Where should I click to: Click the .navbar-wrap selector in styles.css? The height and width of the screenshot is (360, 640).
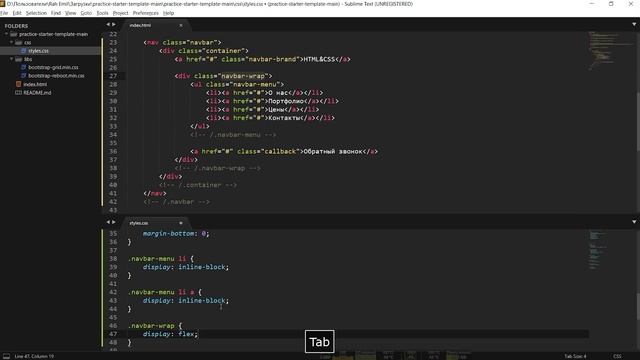(x=151, y=326)
